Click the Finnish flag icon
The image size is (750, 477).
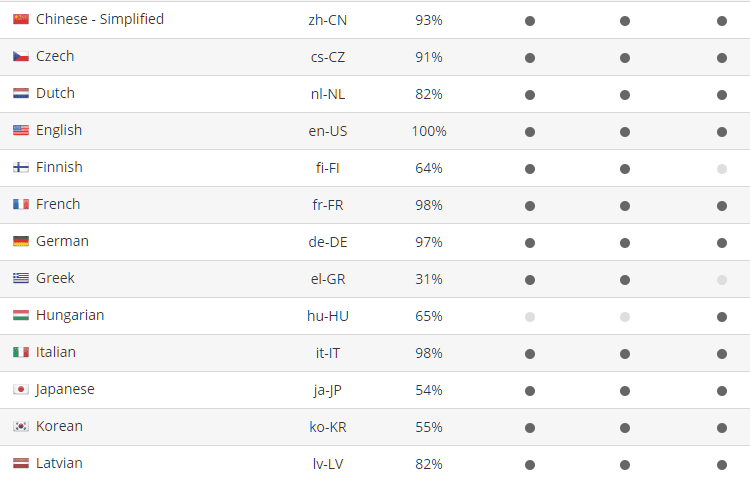pyautogui.click(x=21, y=167)
